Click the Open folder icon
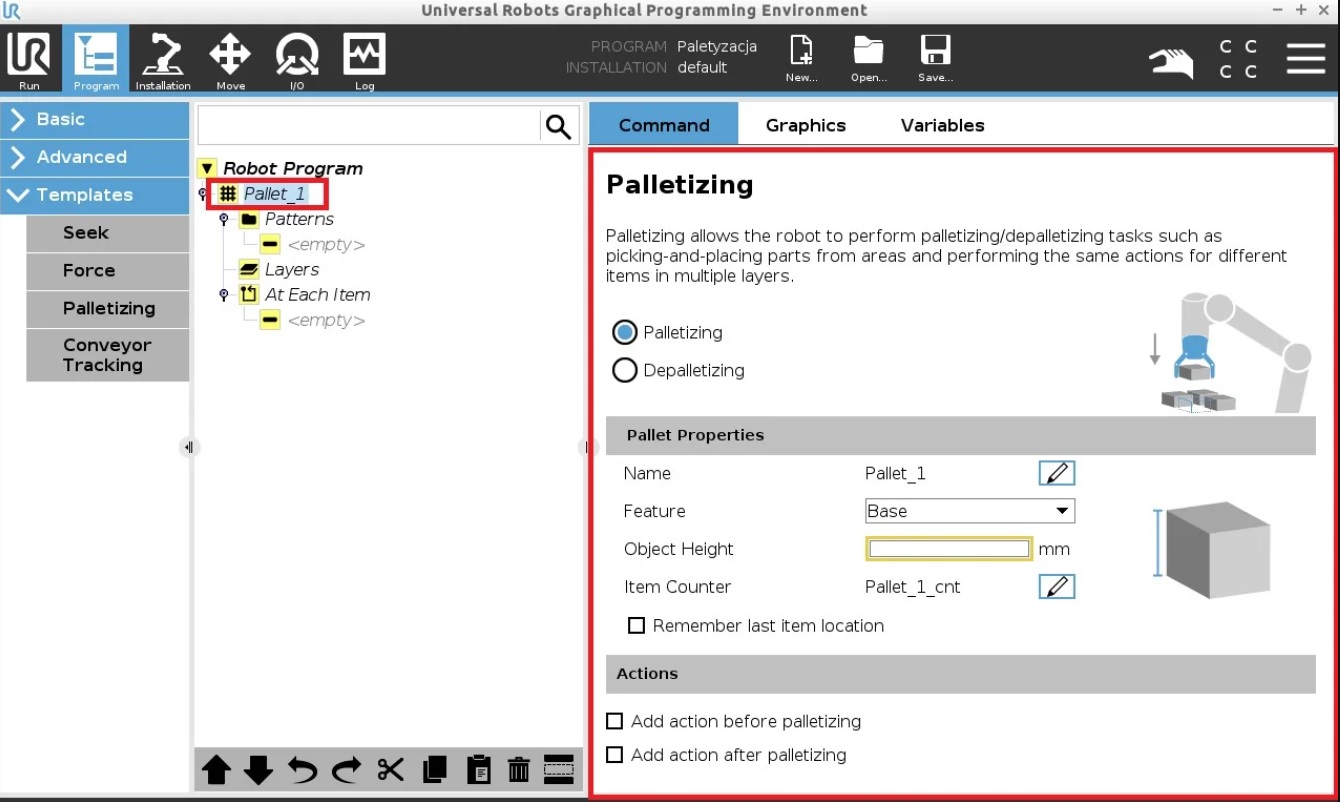 tap(868, 57)
